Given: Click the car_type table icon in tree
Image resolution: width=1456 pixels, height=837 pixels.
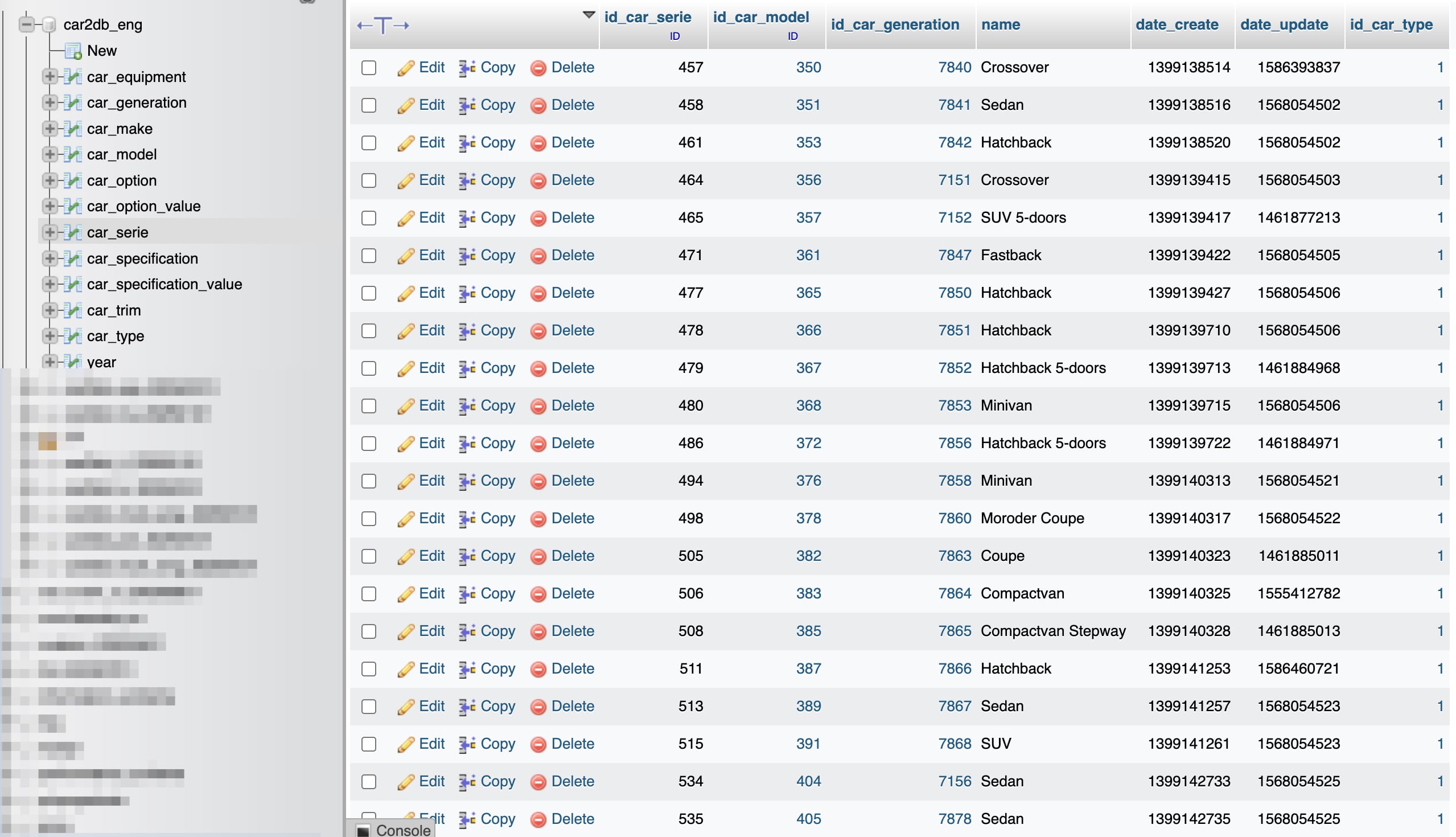Looking at the screenshot, I should pos(72,336).
